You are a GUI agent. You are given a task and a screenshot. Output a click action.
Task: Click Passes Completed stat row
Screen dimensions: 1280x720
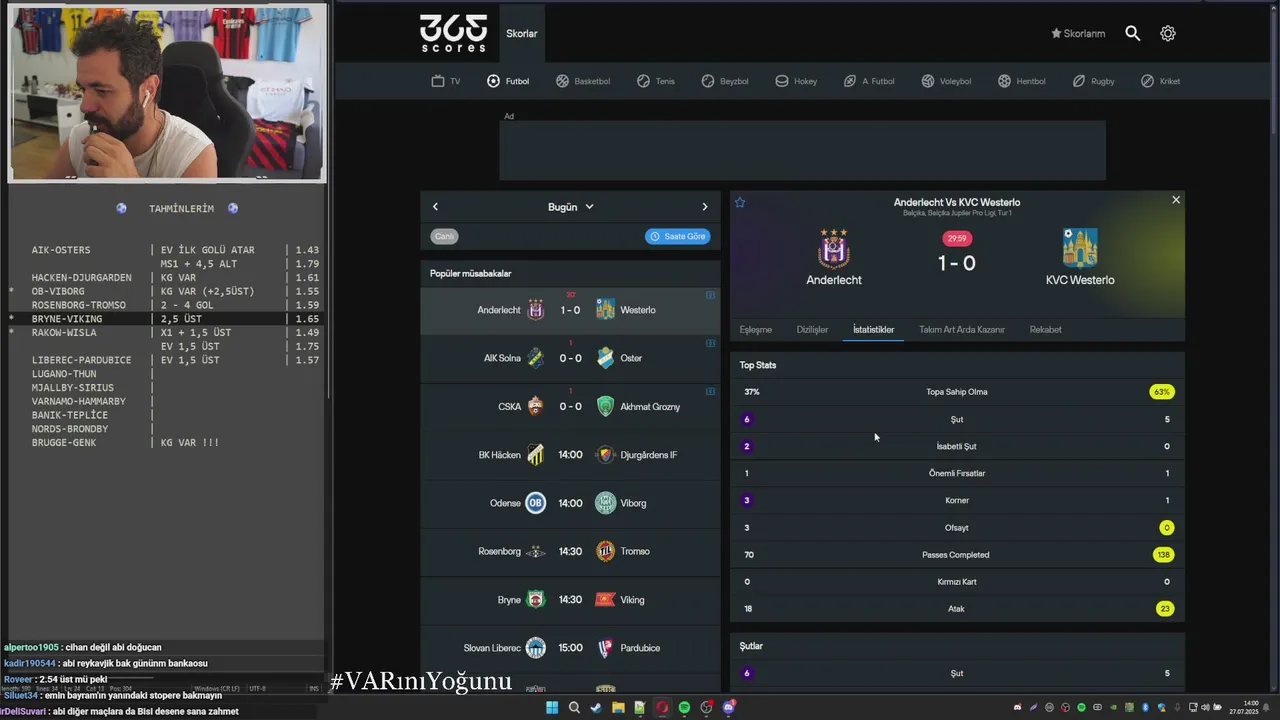pyautogui.click(x=957, y=555)
